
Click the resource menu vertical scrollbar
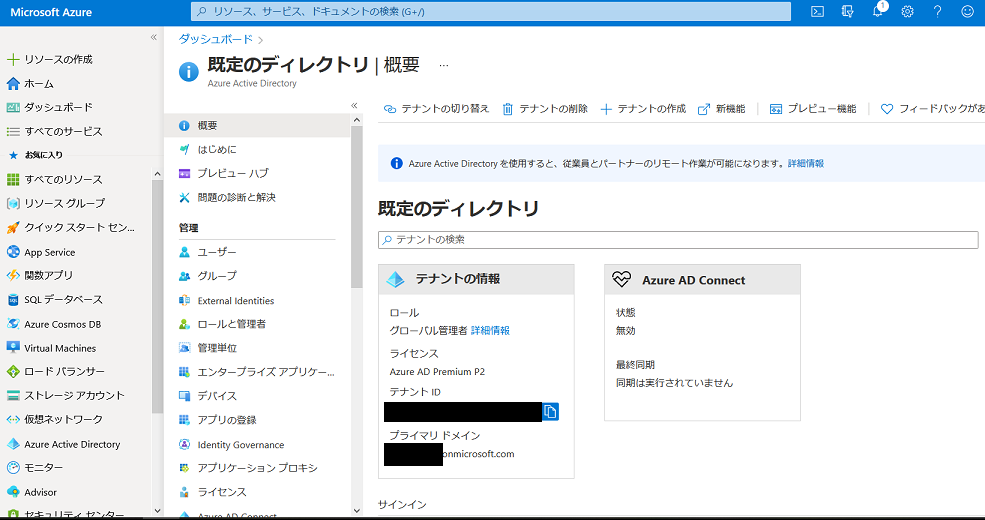point(357,207)
